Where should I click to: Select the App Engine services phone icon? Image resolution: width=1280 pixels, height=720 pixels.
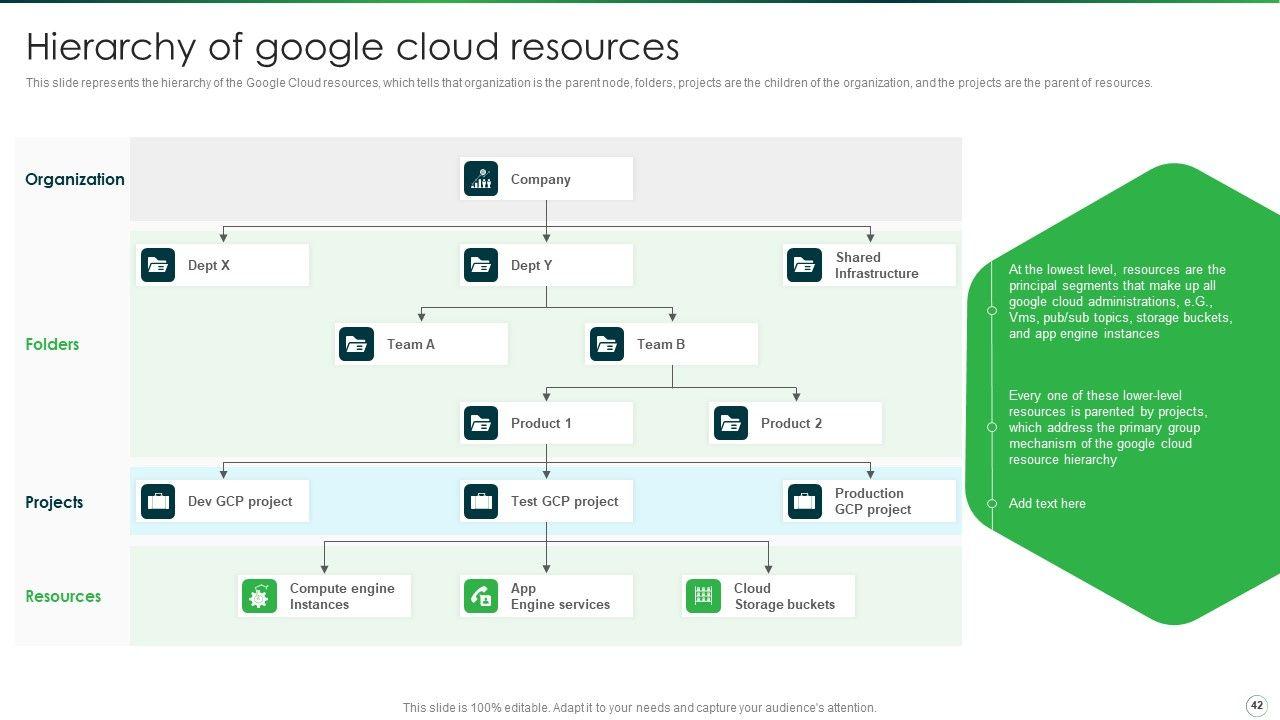pyautogui.click(x=481, y=596)
